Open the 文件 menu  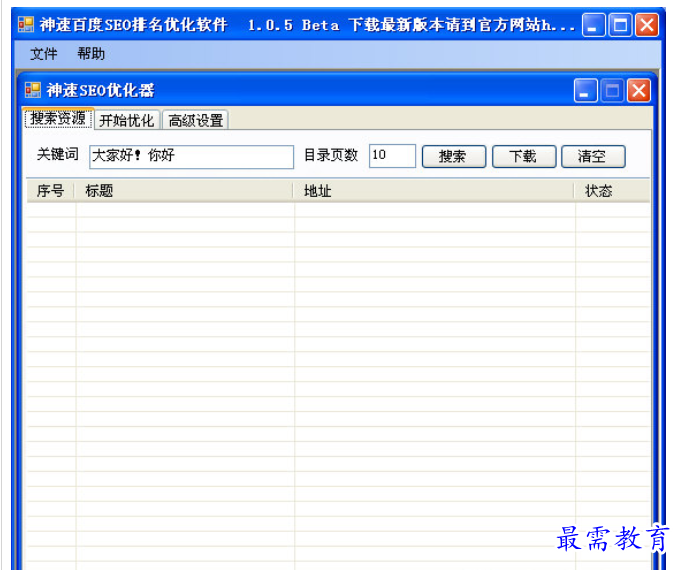coord(44,54)
